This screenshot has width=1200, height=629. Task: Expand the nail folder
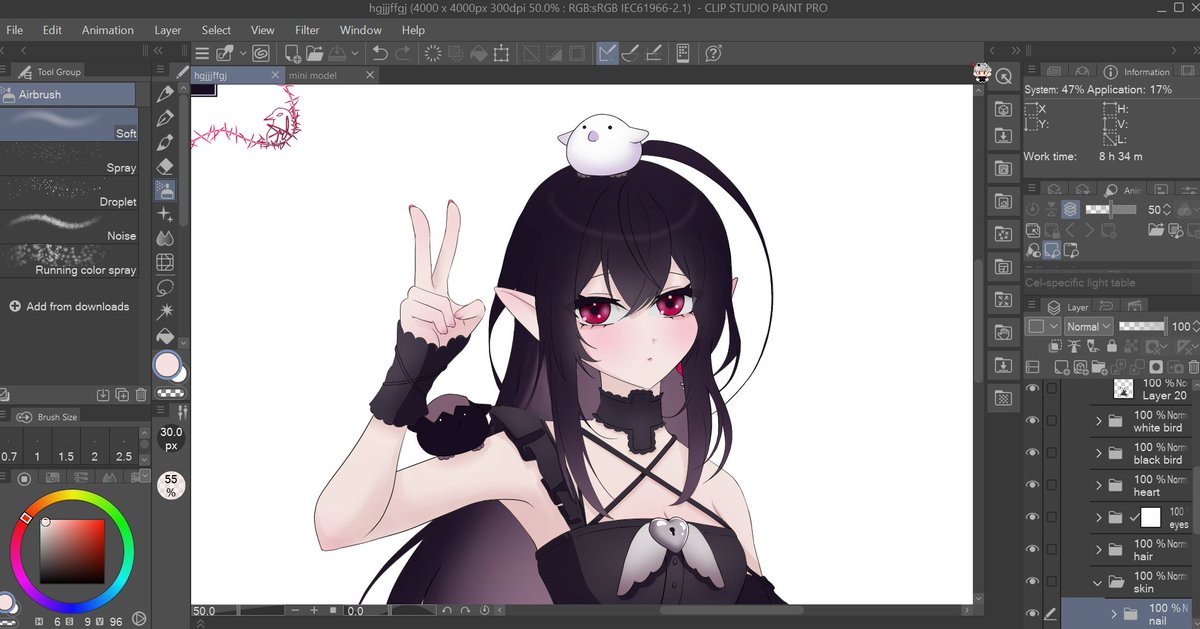(1115, 613)
